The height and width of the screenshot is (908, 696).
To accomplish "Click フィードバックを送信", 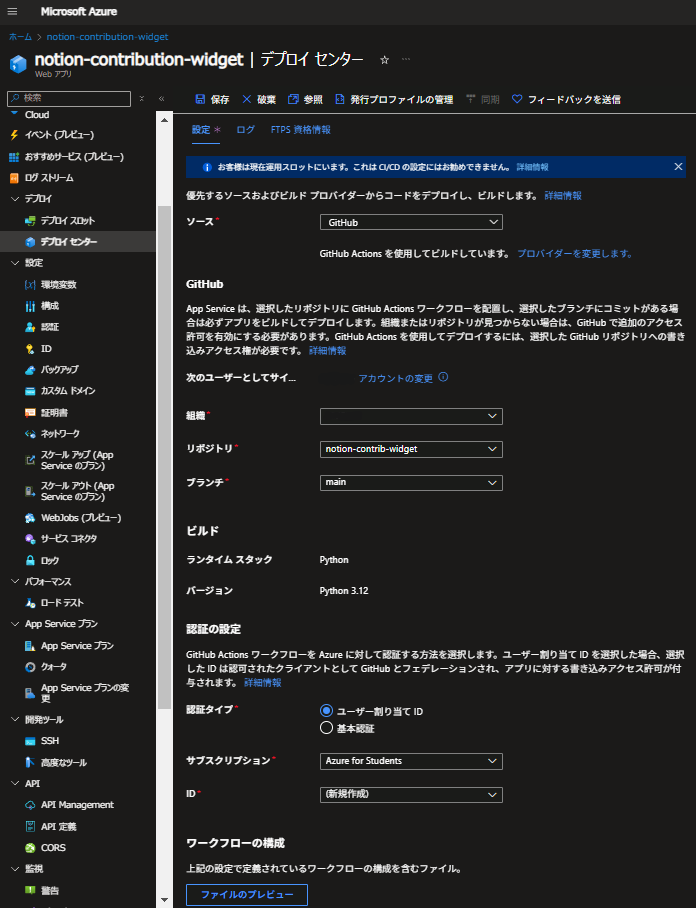I will click(x=566, y=100).
